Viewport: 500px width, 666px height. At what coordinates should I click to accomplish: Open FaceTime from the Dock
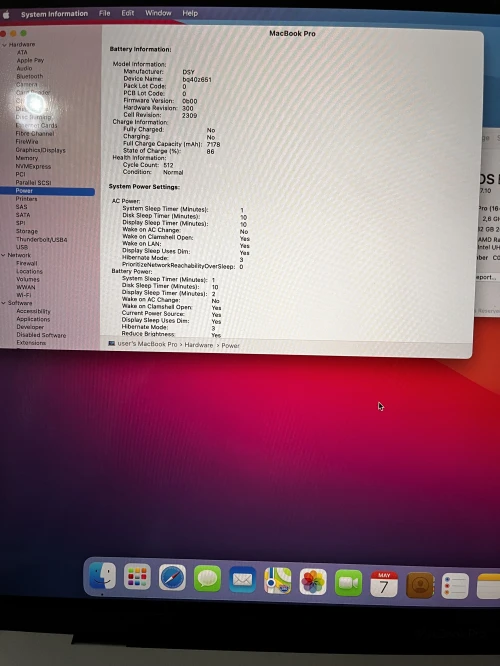(348, 583)
